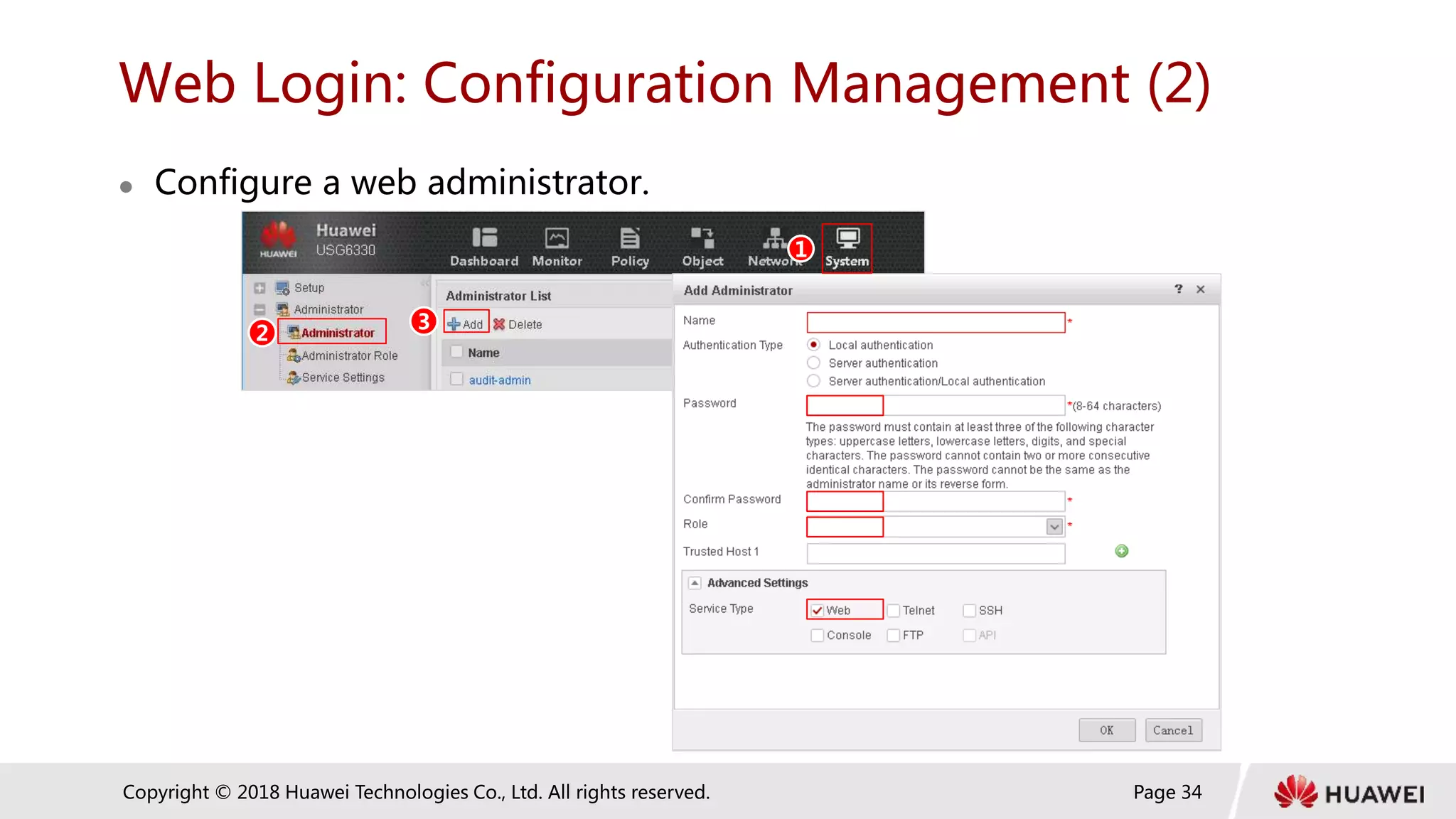This screenshot has width=1456, height=819.
Task: Add another trusted host with plus icon
Action: coord(1122,551)
